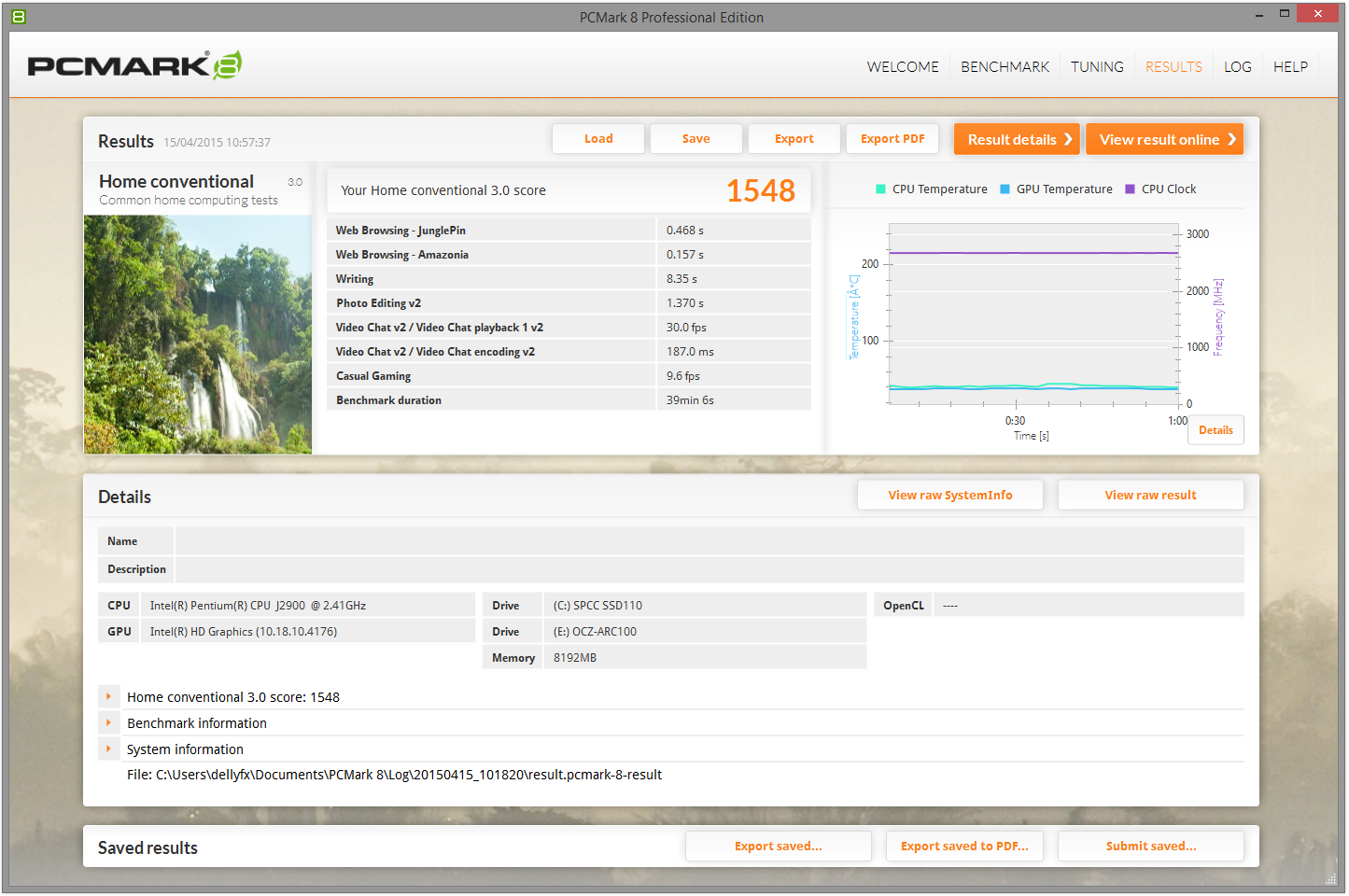Export result as PDF
This screenshot has height=896, width=1349.
[x=892, y=139]
